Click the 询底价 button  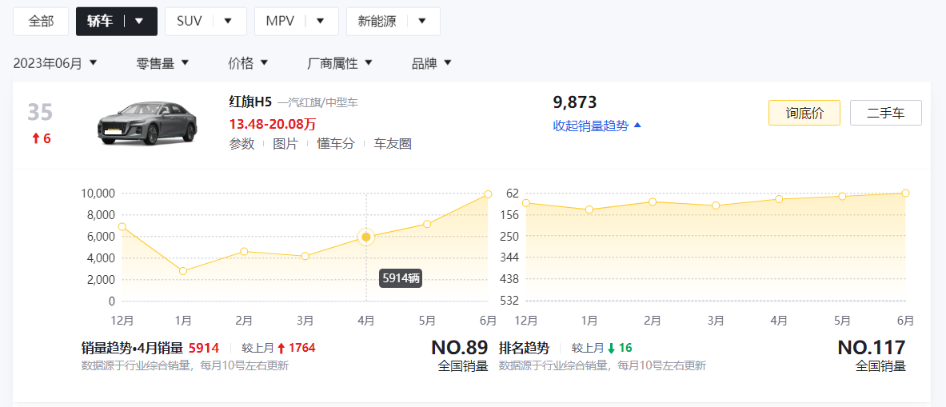804,113
